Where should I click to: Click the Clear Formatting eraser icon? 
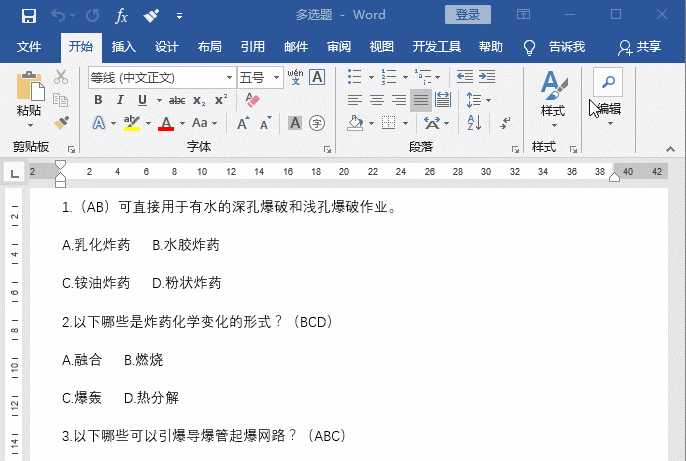click(252, 100)
